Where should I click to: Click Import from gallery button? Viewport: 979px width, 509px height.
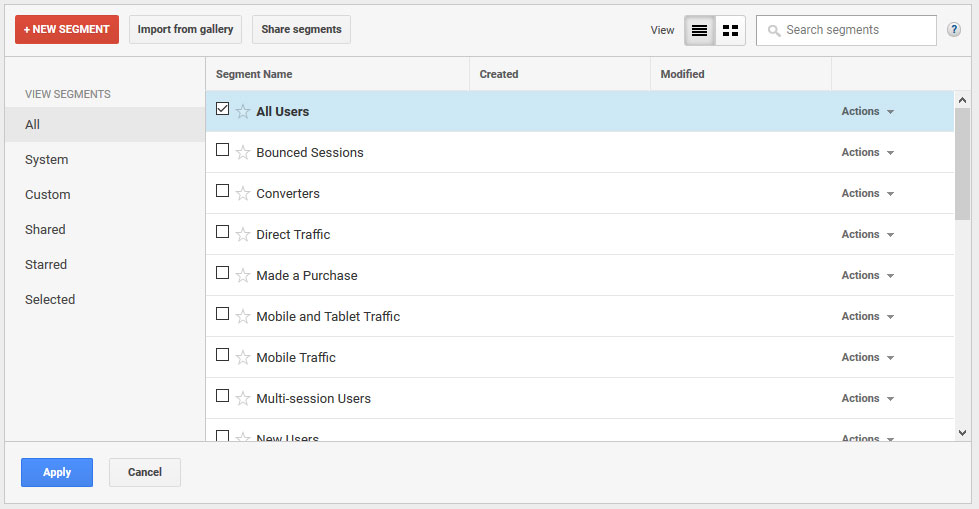pos(185,29)
